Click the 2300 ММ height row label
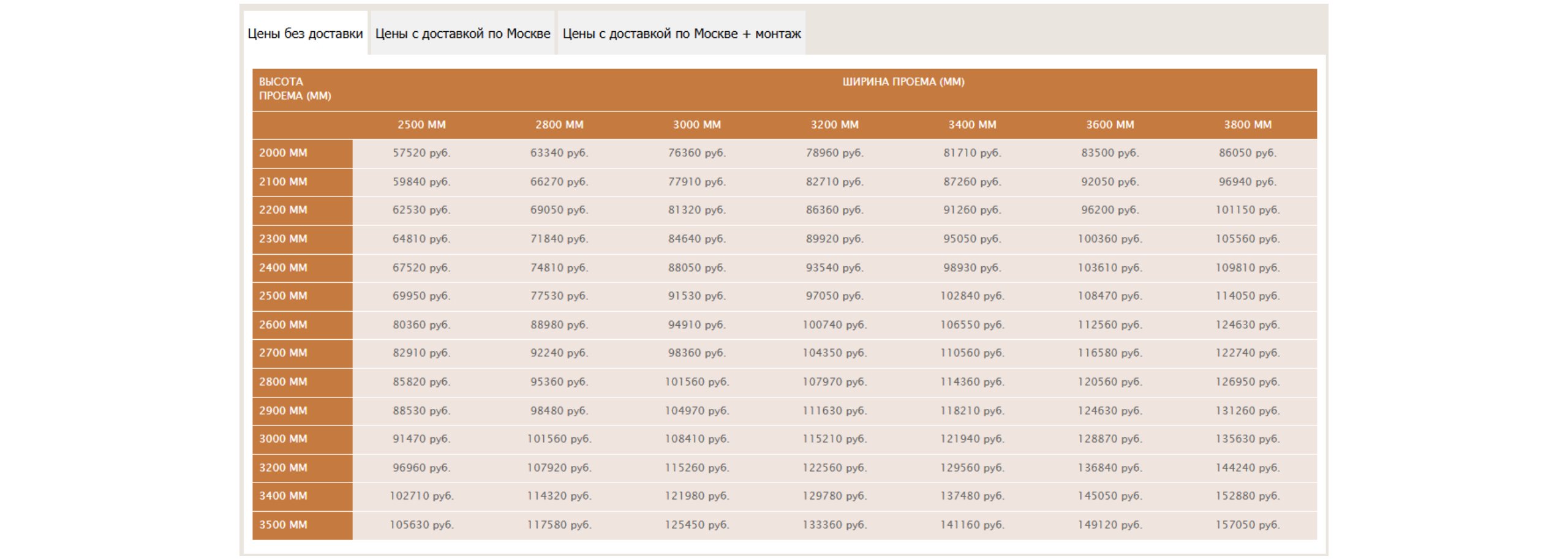The width and height of the screenshot is (1568, 559). point(303,239)
